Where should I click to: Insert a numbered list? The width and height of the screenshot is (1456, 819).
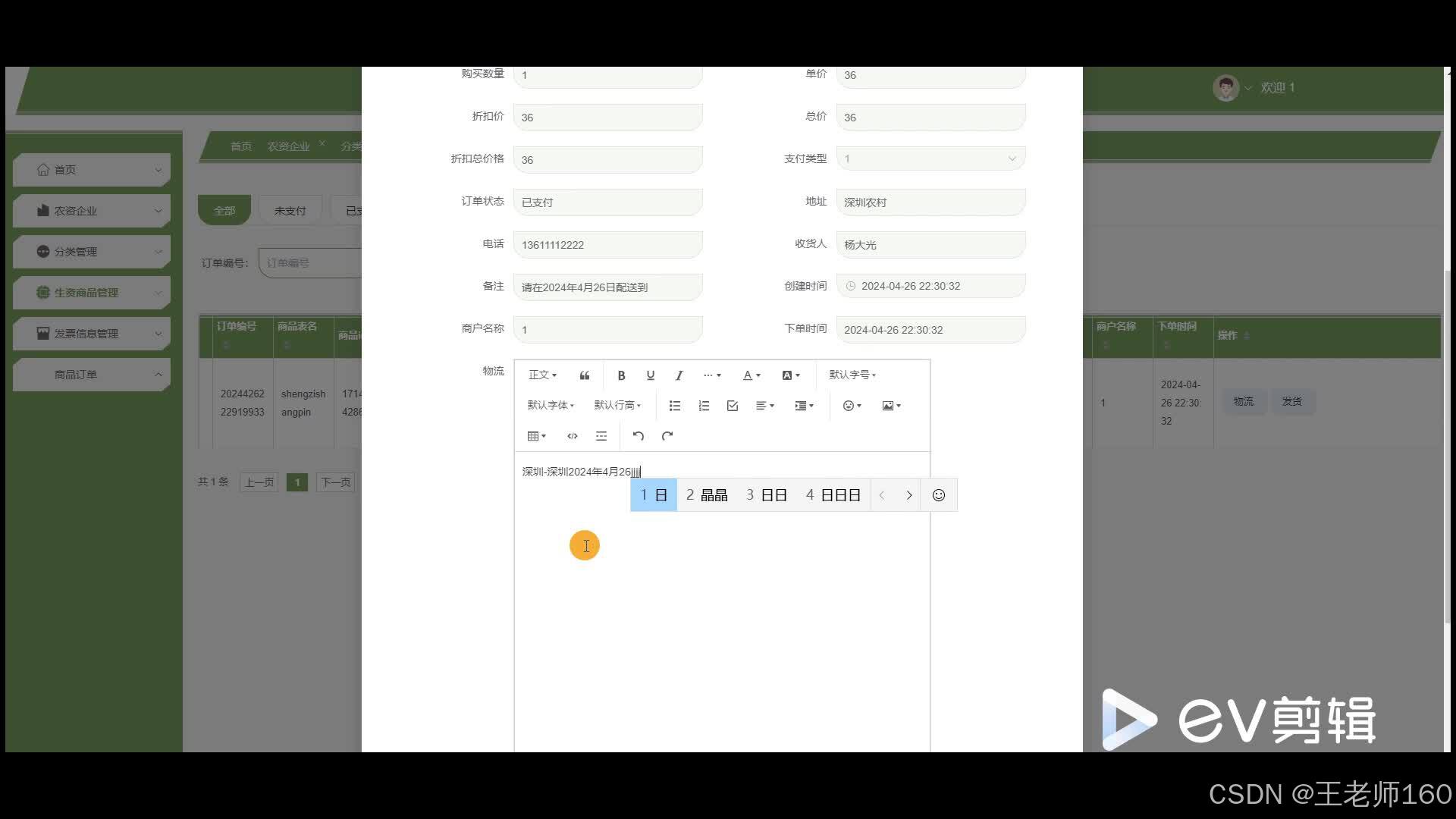(x=704, y=406)
